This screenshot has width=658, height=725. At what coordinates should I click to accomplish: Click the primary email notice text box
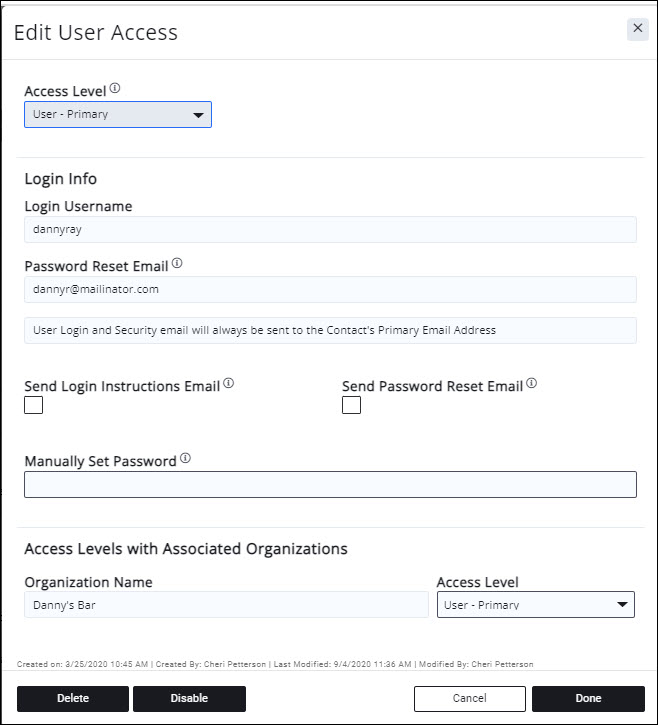coord(330,330)
